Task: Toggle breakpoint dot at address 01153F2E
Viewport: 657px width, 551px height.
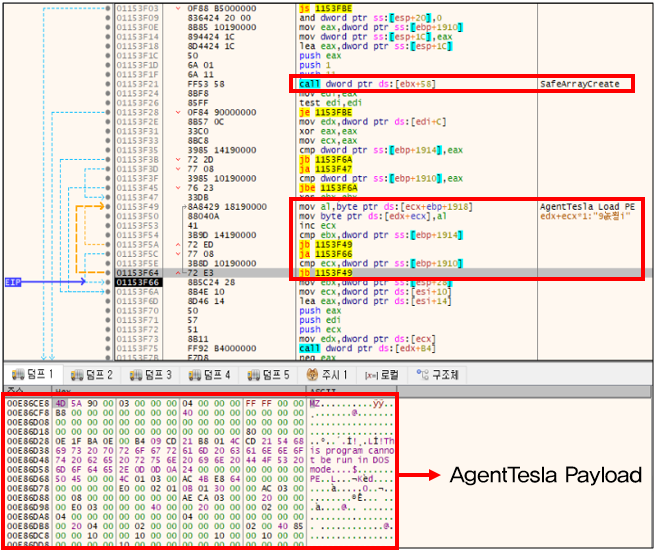Action: tap(108, 122)
